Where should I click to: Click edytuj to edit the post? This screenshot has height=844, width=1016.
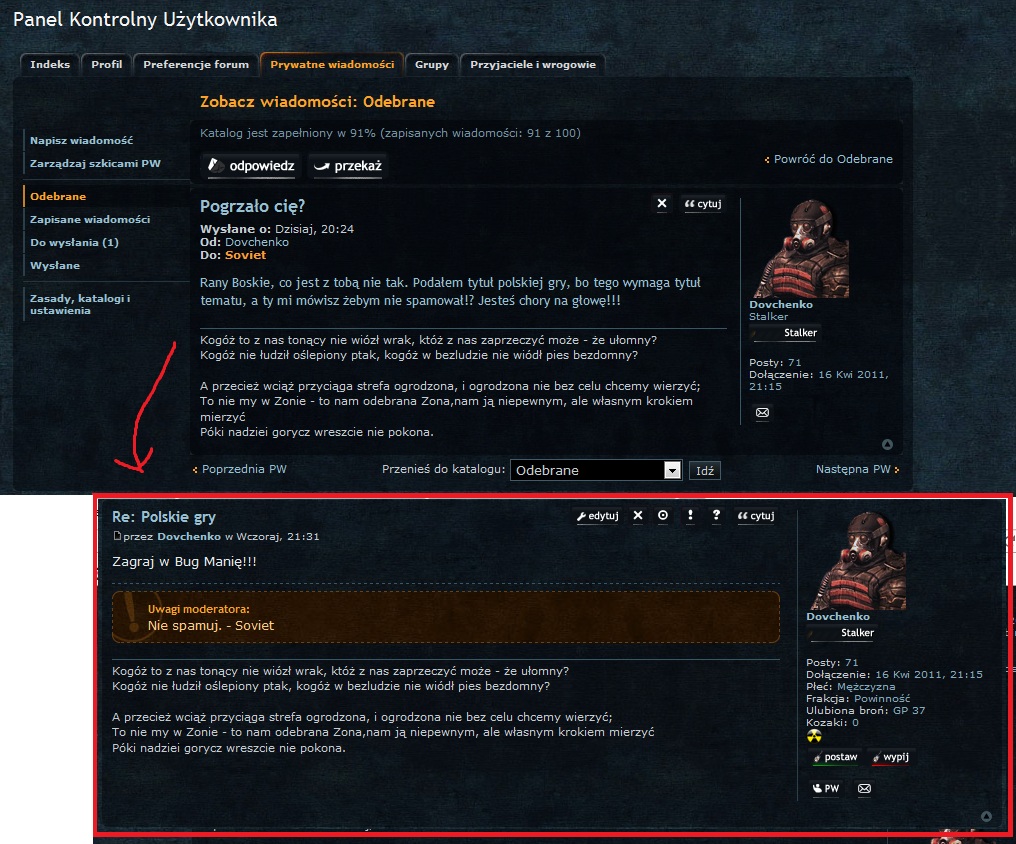tap(597, 516)
